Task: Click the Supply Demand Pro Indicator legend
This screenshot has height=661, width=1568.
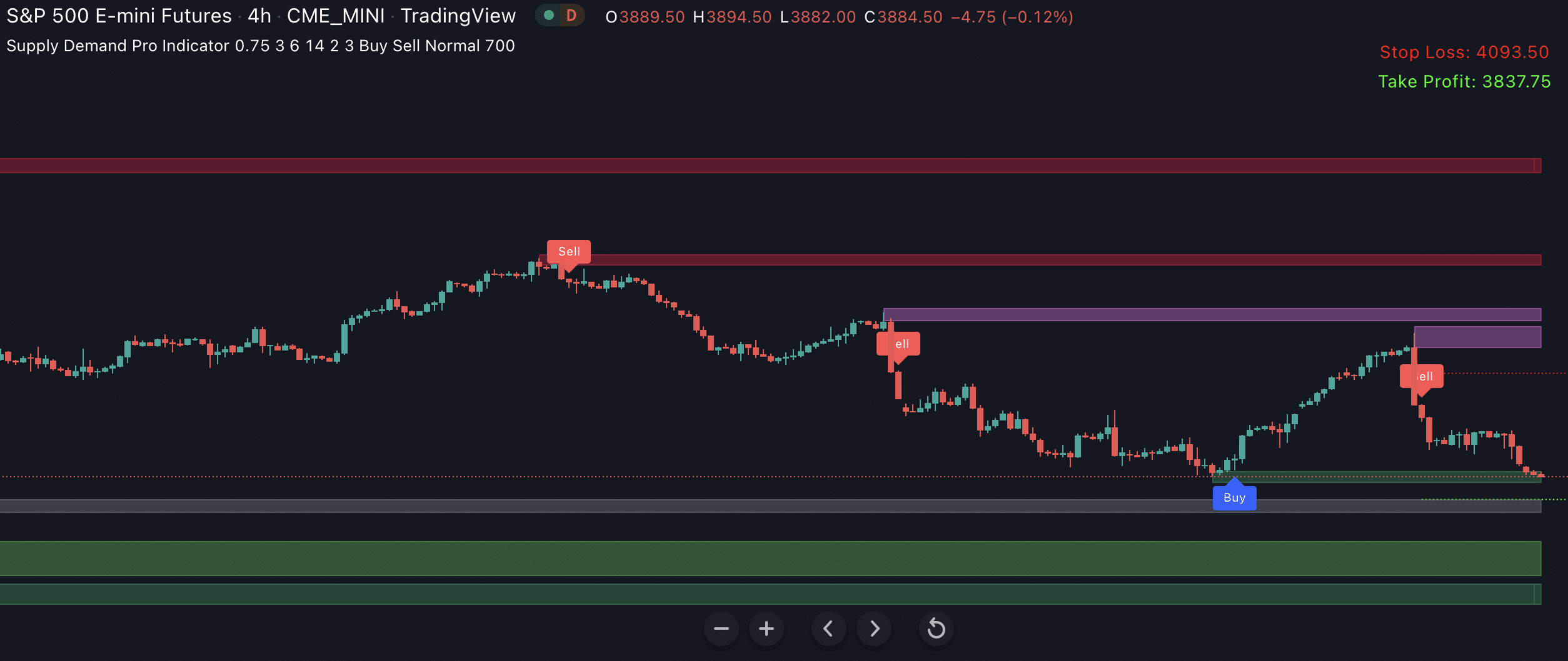Action: [261, 46]
